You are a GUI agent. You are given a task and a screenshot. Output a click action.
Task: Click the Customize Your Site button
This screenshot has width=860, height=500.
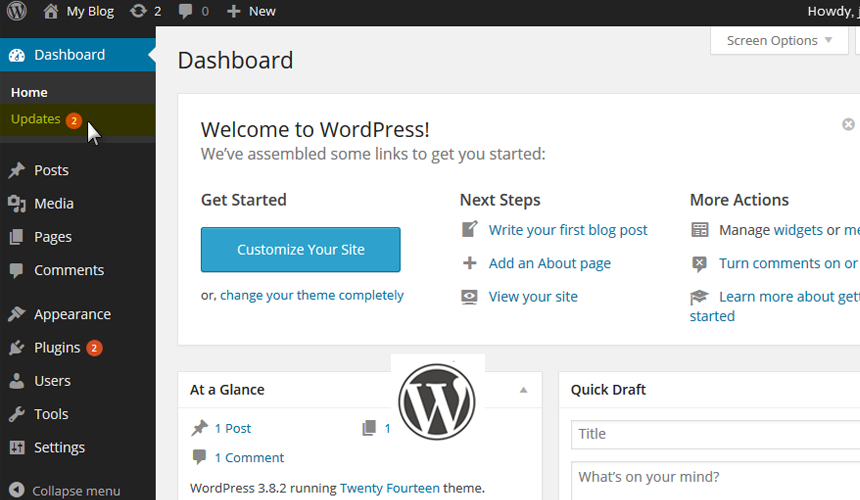(301, 249)
